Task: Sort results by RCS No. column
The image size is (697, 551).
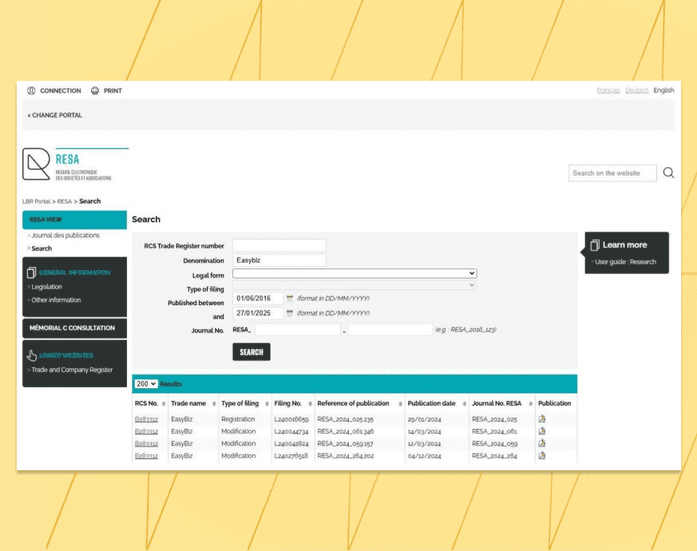Action: point(164,403)
